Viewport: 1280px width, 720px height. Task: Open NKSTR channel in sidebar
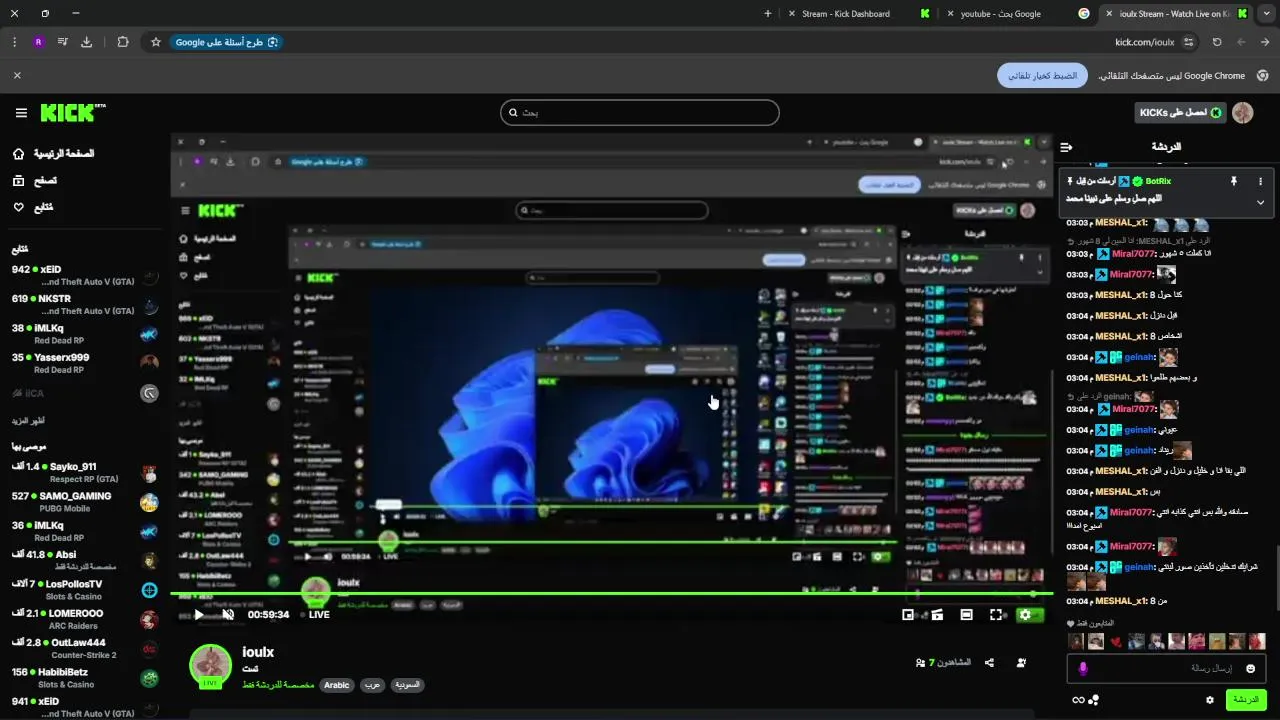coord(85,304)
